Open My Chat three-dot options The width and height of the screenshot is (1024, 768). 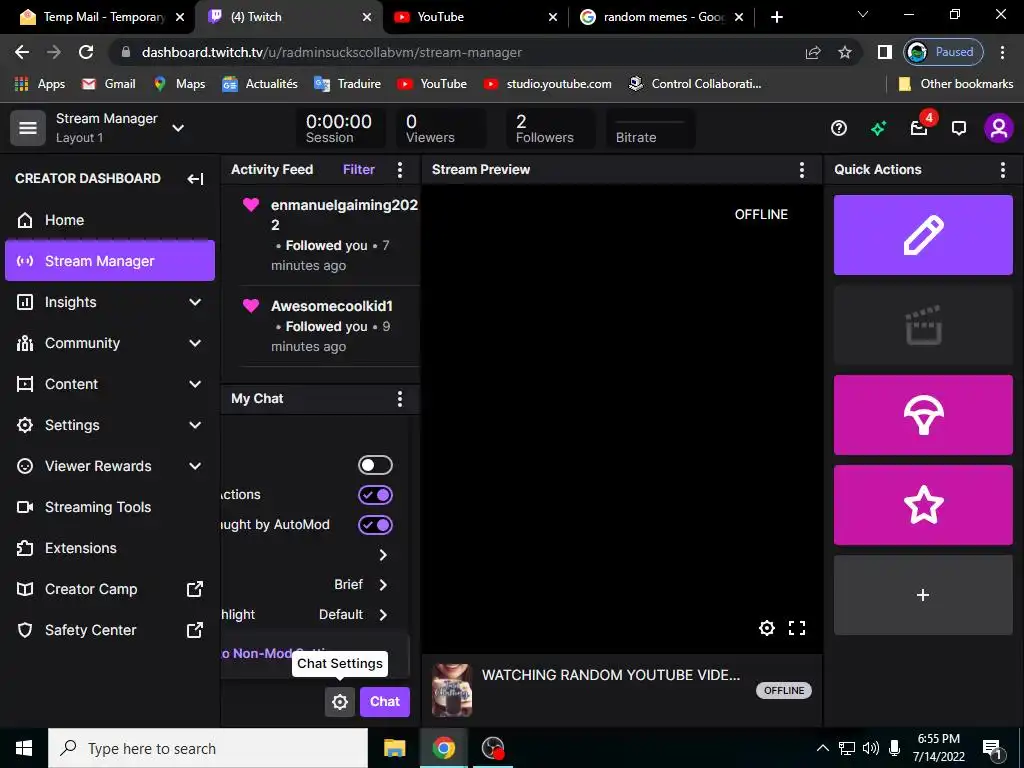[400, 399]
